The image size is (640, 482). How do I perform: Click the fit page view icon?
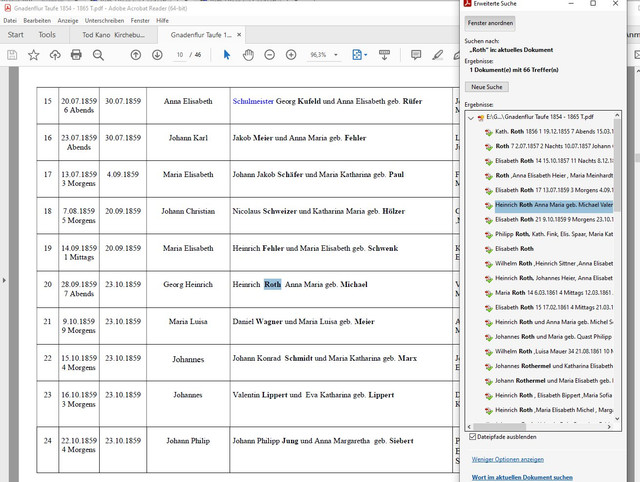click(x=357, y=55)
